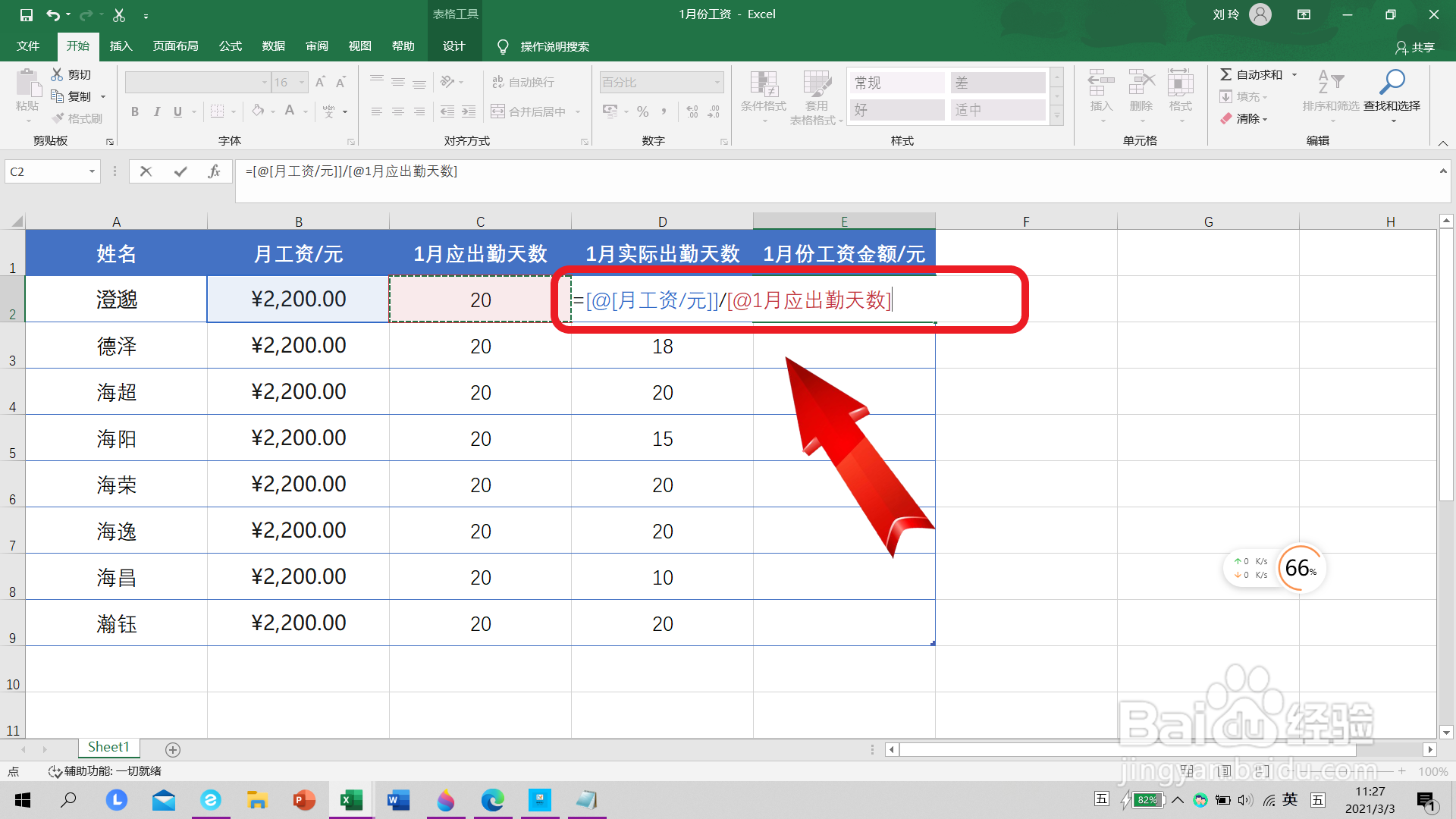Click the Decrease font size icon
Viewport: 1456px width, 819px height.
341,82
